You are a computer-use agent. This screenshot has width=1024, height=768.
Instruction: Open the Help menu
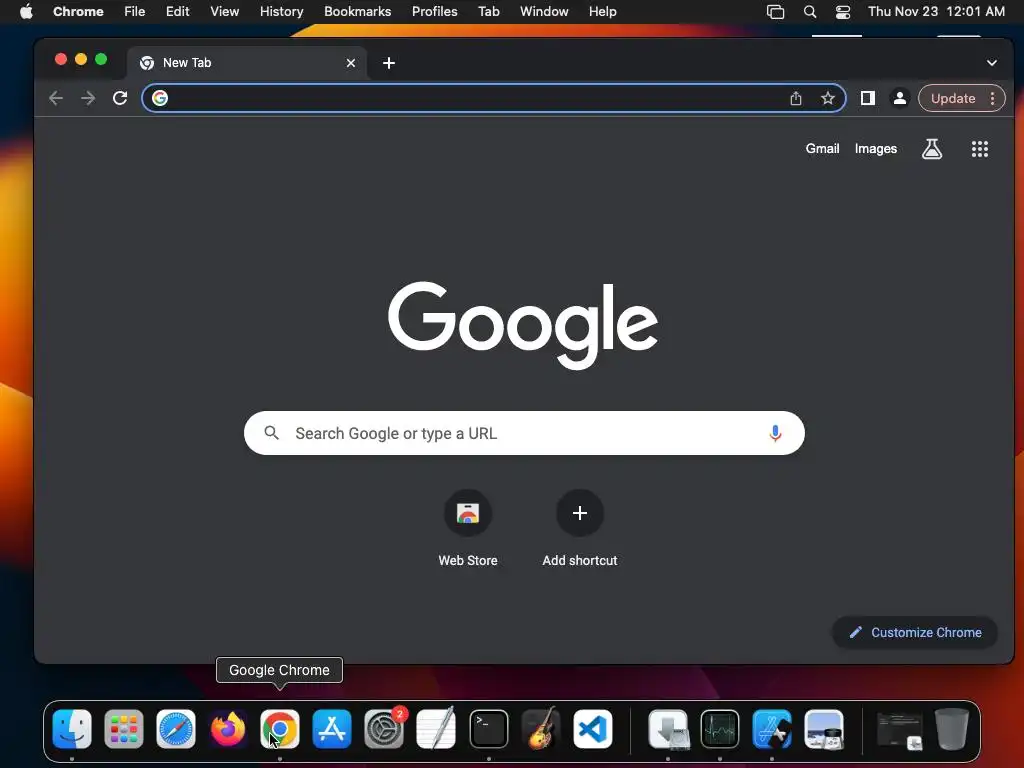tap(602, 11)
